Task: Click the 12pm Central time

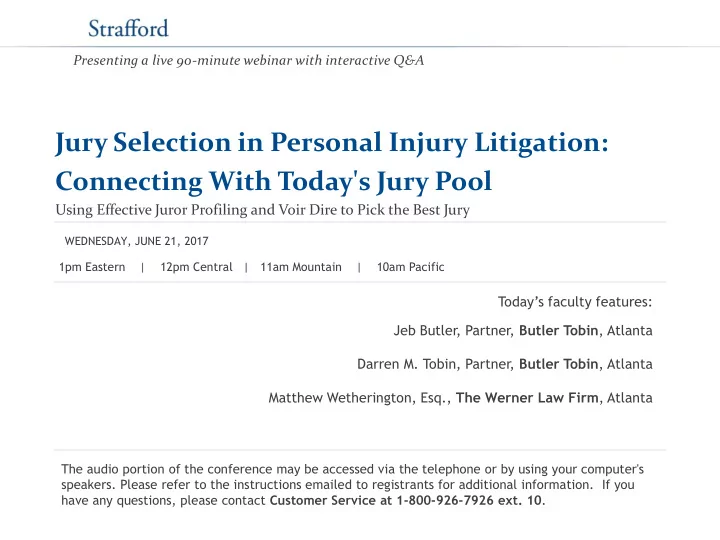Action: [196, 267]
